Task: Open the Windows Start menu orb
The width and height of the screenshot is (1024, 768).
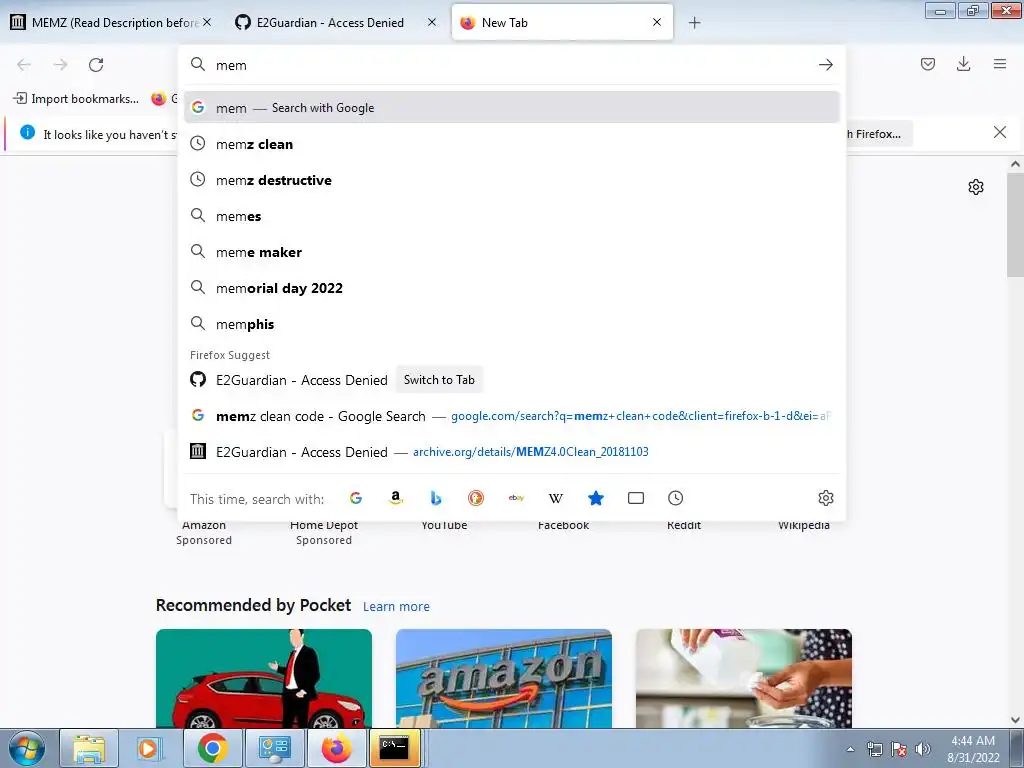Action: (27, 748)
